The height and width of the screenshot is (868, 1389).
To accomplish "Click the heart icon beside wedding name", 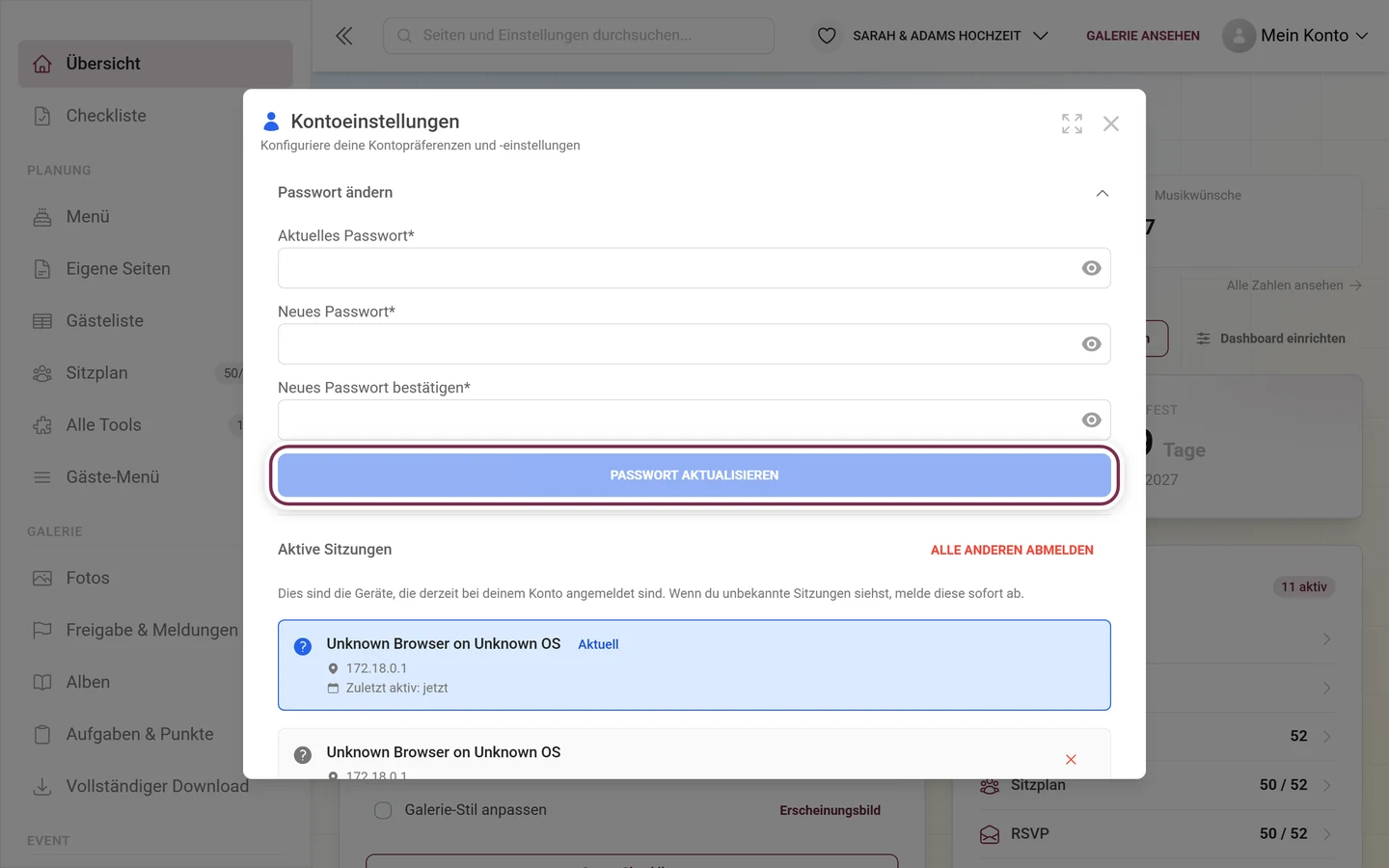I will pyautogui.click(x=827, y=36).
